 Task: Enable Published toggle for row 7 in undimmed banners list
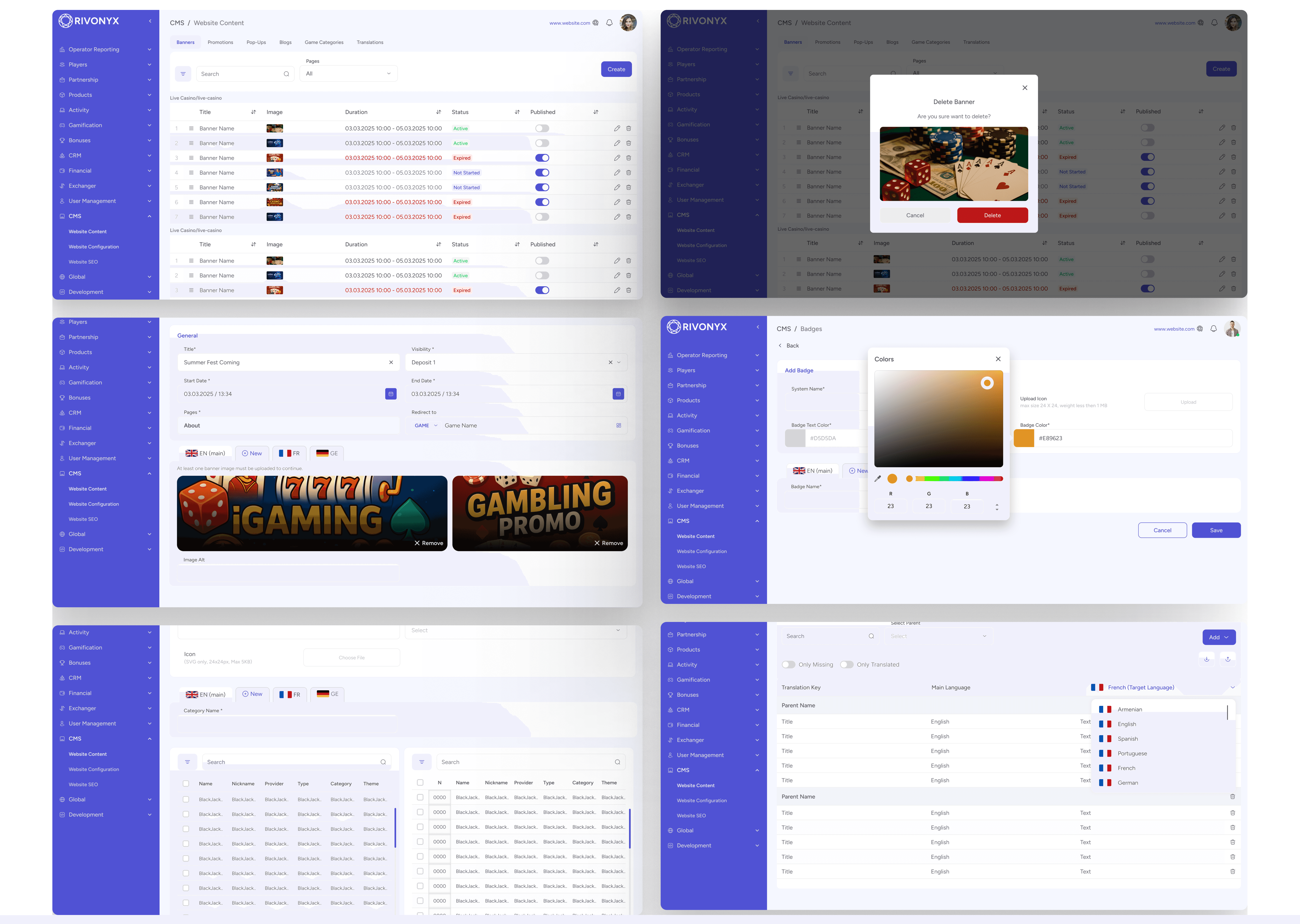[x=542, y=217]
